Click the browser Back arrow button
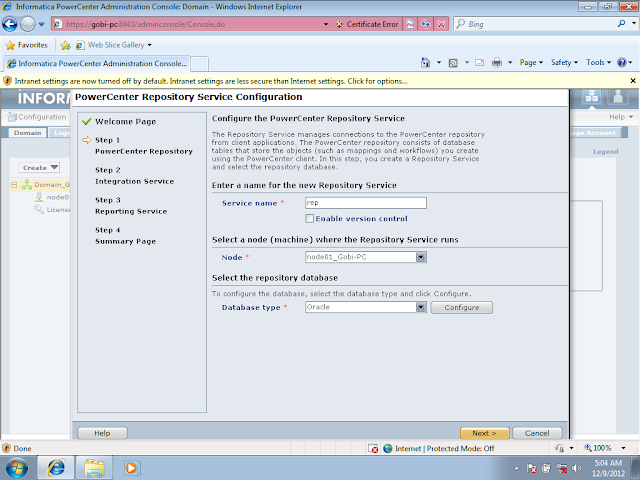 pyautogui.click(x=9, y=24)
